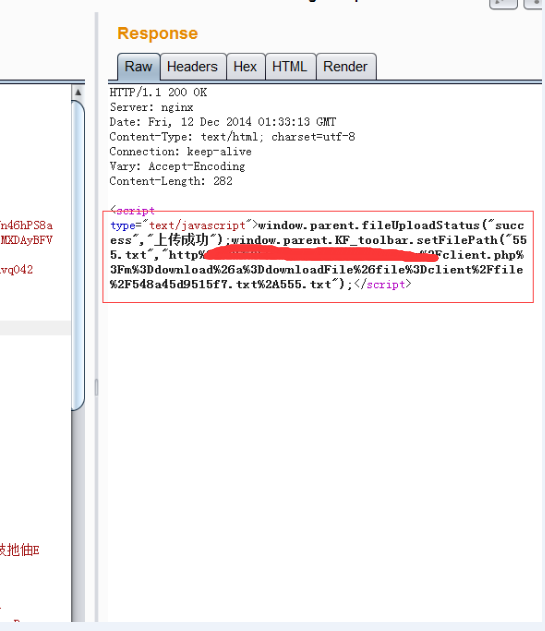Viewport: 545px width, 631px height.
Task: Click the 'Content-Length: 282' line
Action: pos(171,181)
